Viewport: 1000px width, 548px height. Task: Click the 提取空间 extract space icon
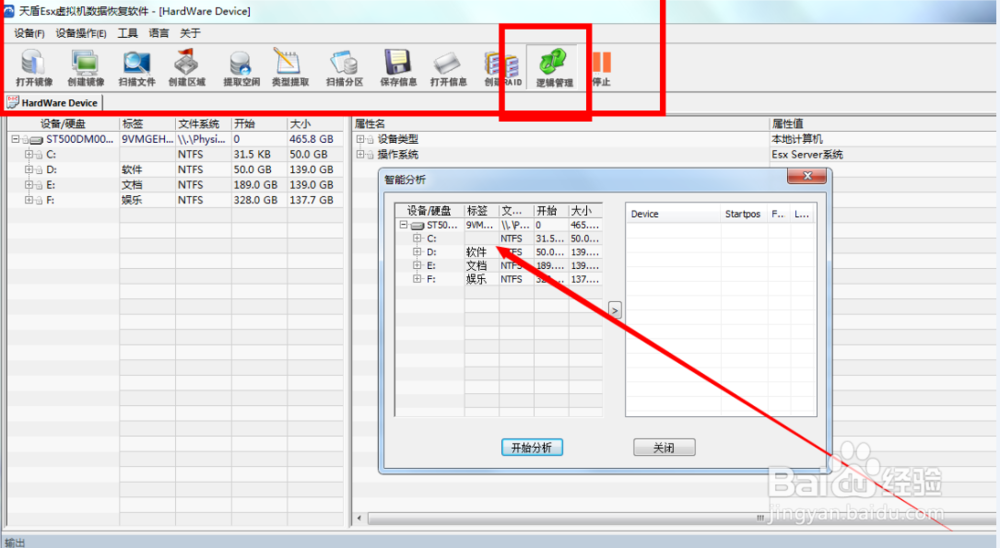[x=241, y=68]
